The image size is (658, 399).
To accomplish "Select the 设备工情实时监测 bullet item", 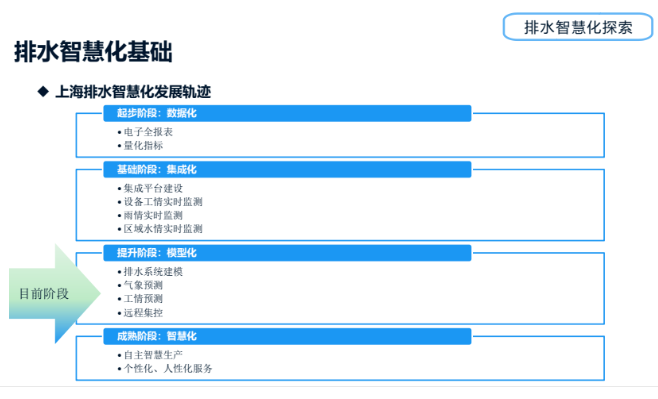I will click(x=160, y=202).
